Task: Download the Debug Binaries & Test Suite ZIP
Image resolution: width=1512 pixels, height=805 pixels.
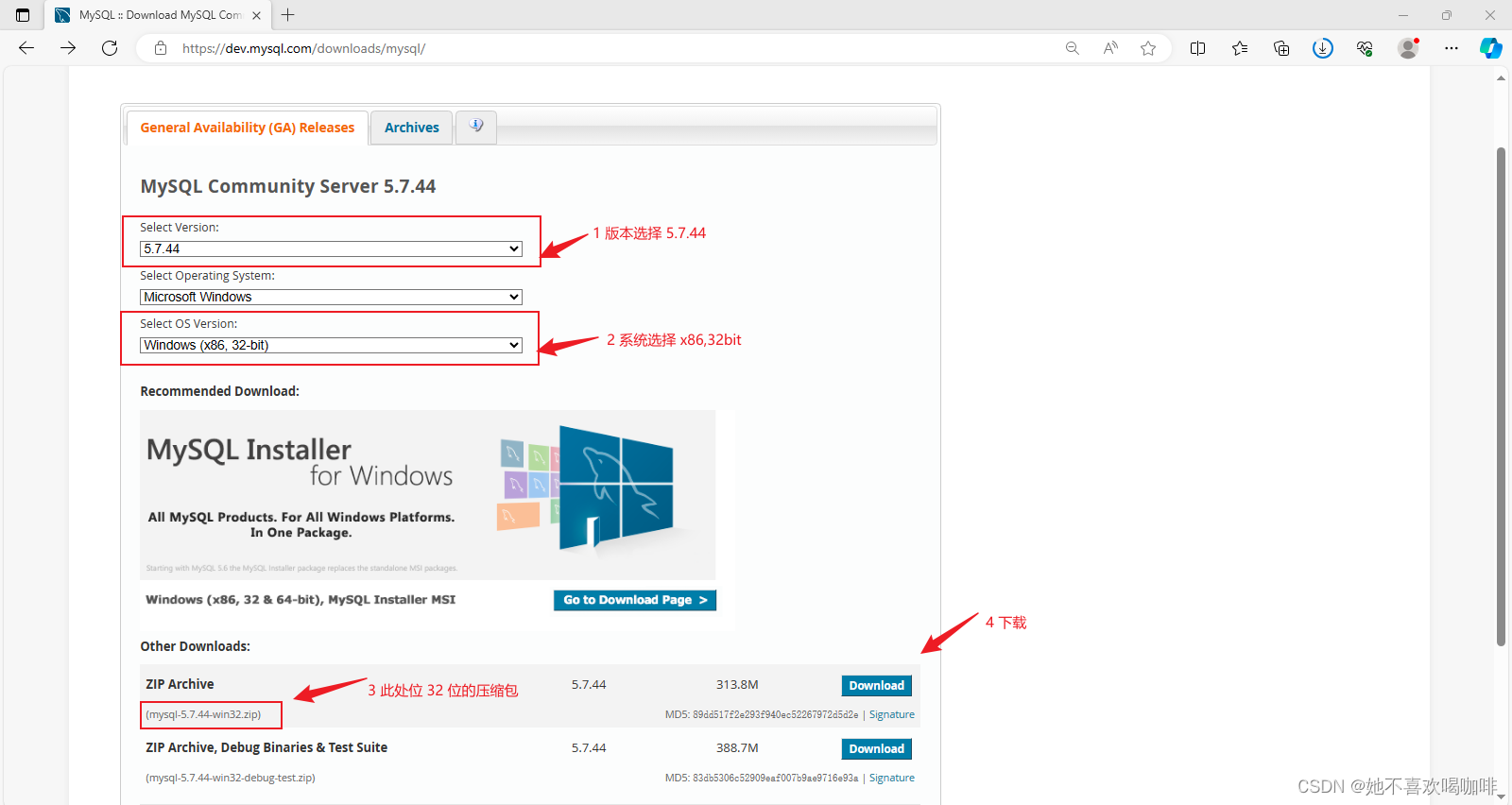Action: [876, 749]
